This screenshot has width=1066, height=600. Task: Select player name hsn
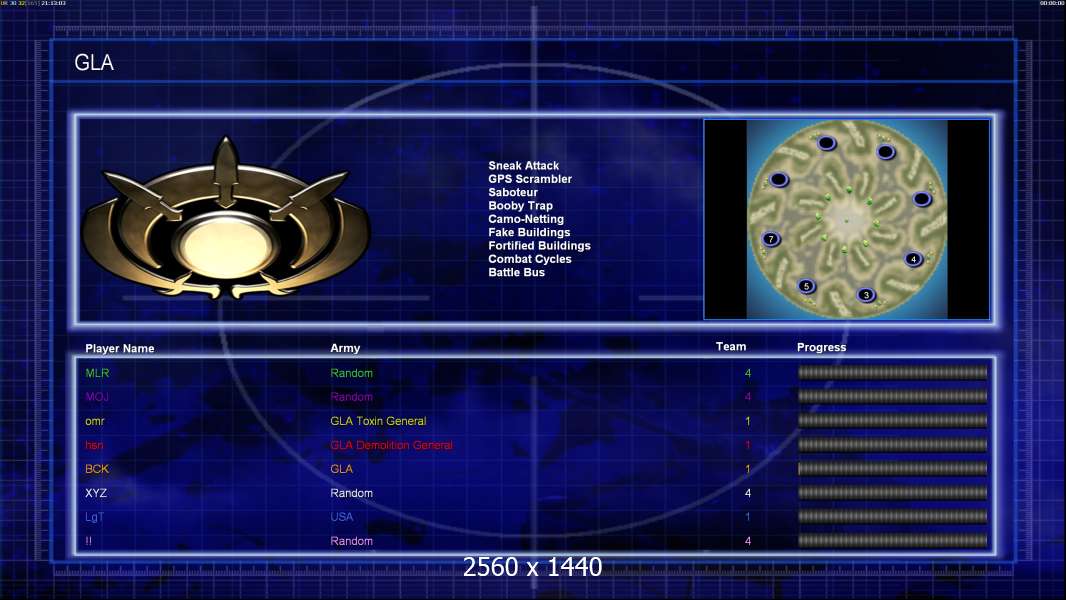pyautogui.click(x=94, y=445)
